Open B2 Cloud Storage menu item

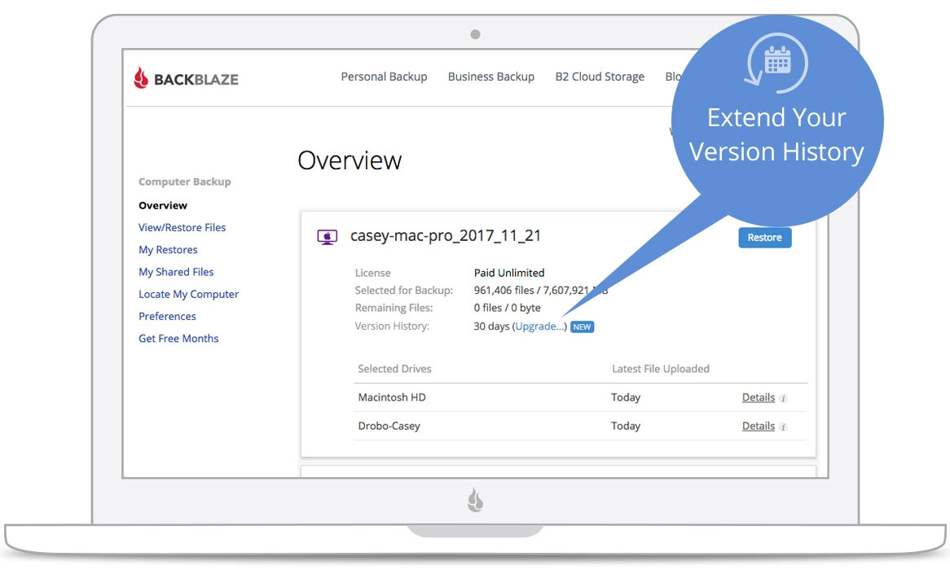[x=599, y=77]
